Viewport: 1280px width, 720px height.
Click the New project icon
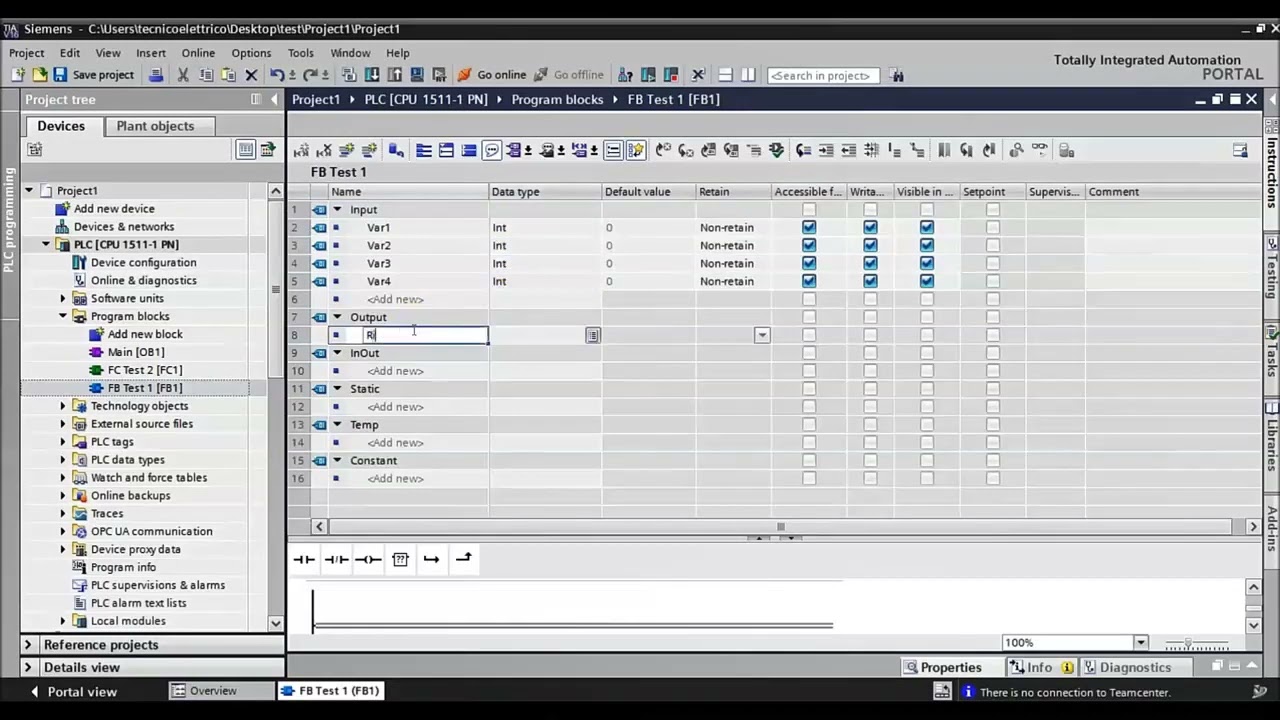point(18,75)
